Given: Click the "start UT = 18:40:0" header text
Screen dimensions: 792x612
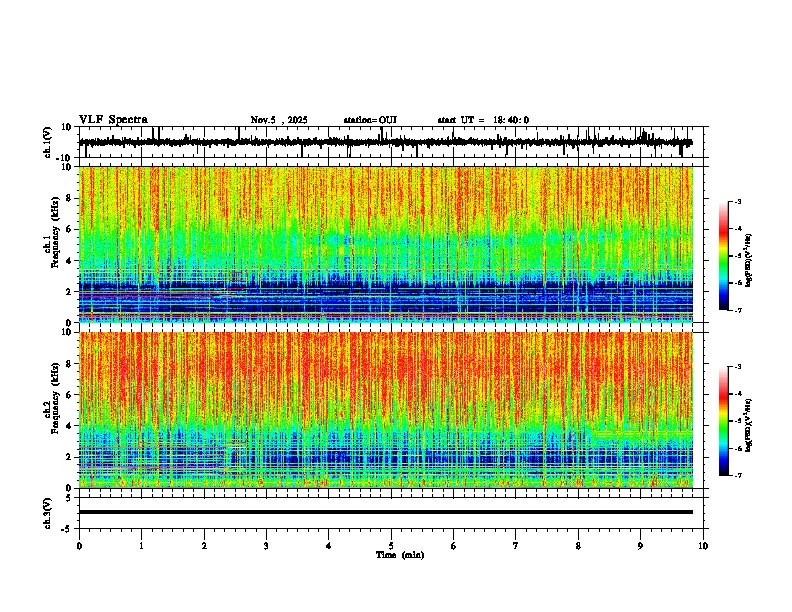Looking at the screenshot, I should 483,120.
